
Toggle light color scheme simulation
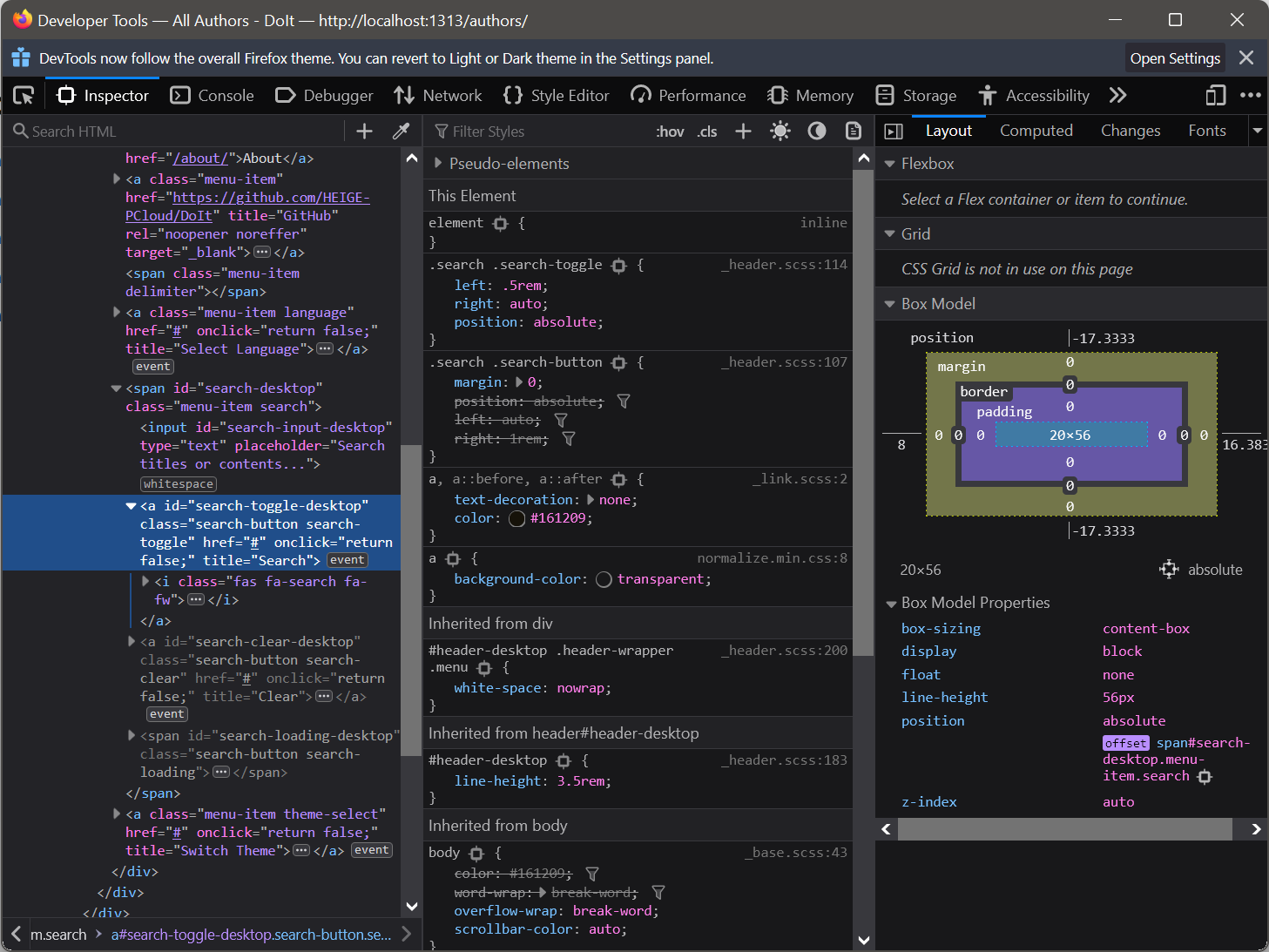click(x=780, y=132)
